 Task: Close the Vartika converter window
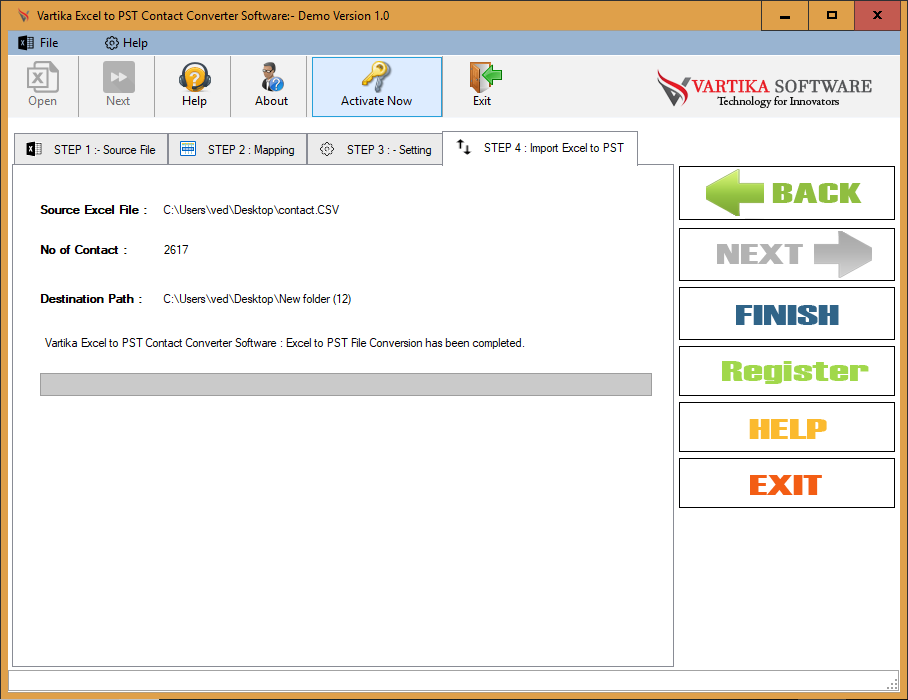coord(878,16)
